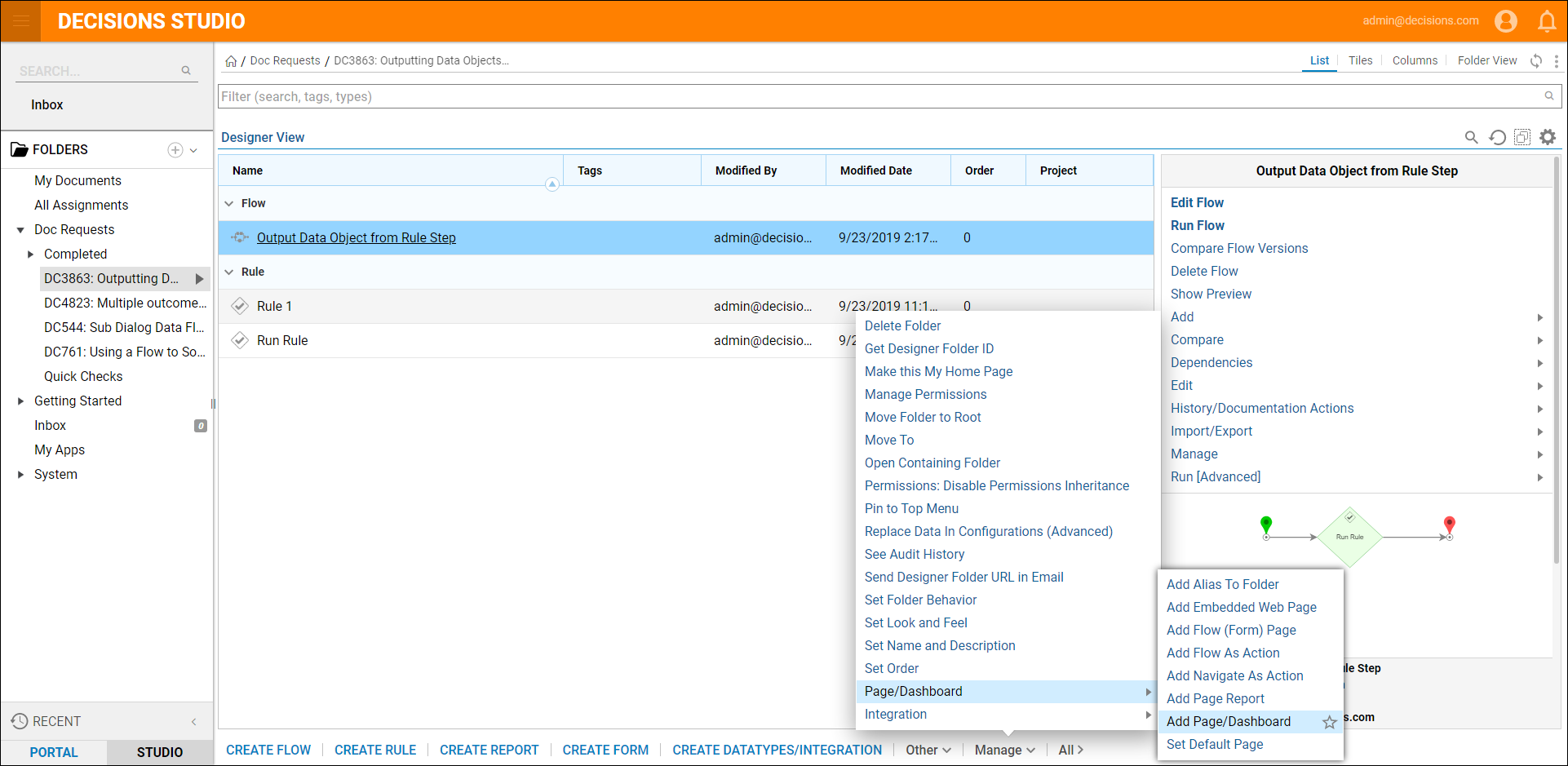This screenshot has width=1568, height=766.
Task: Click CREATE FLOW button
Action: point(268,750)
